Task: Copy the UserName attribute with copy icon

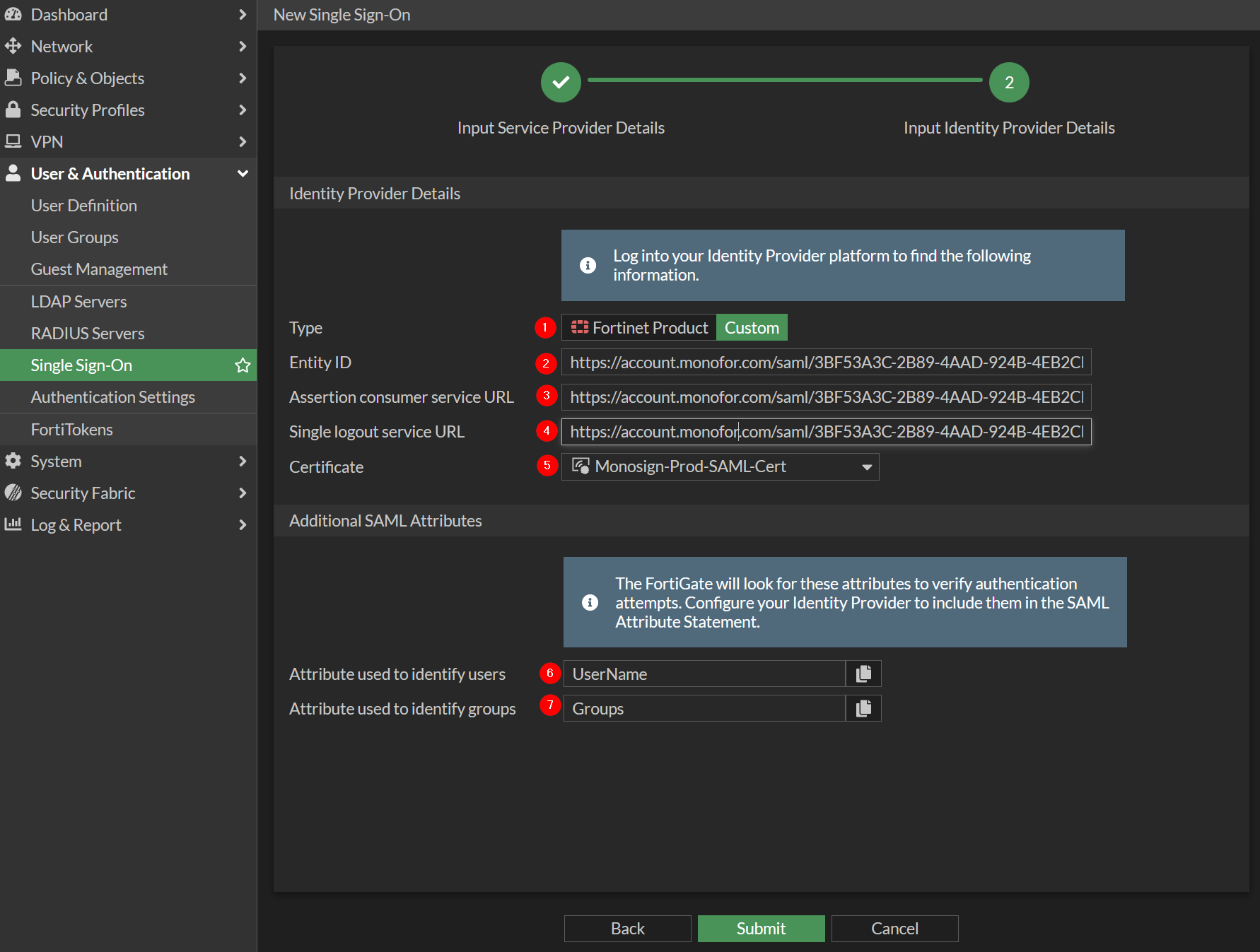Action: [x=863, y=674]
